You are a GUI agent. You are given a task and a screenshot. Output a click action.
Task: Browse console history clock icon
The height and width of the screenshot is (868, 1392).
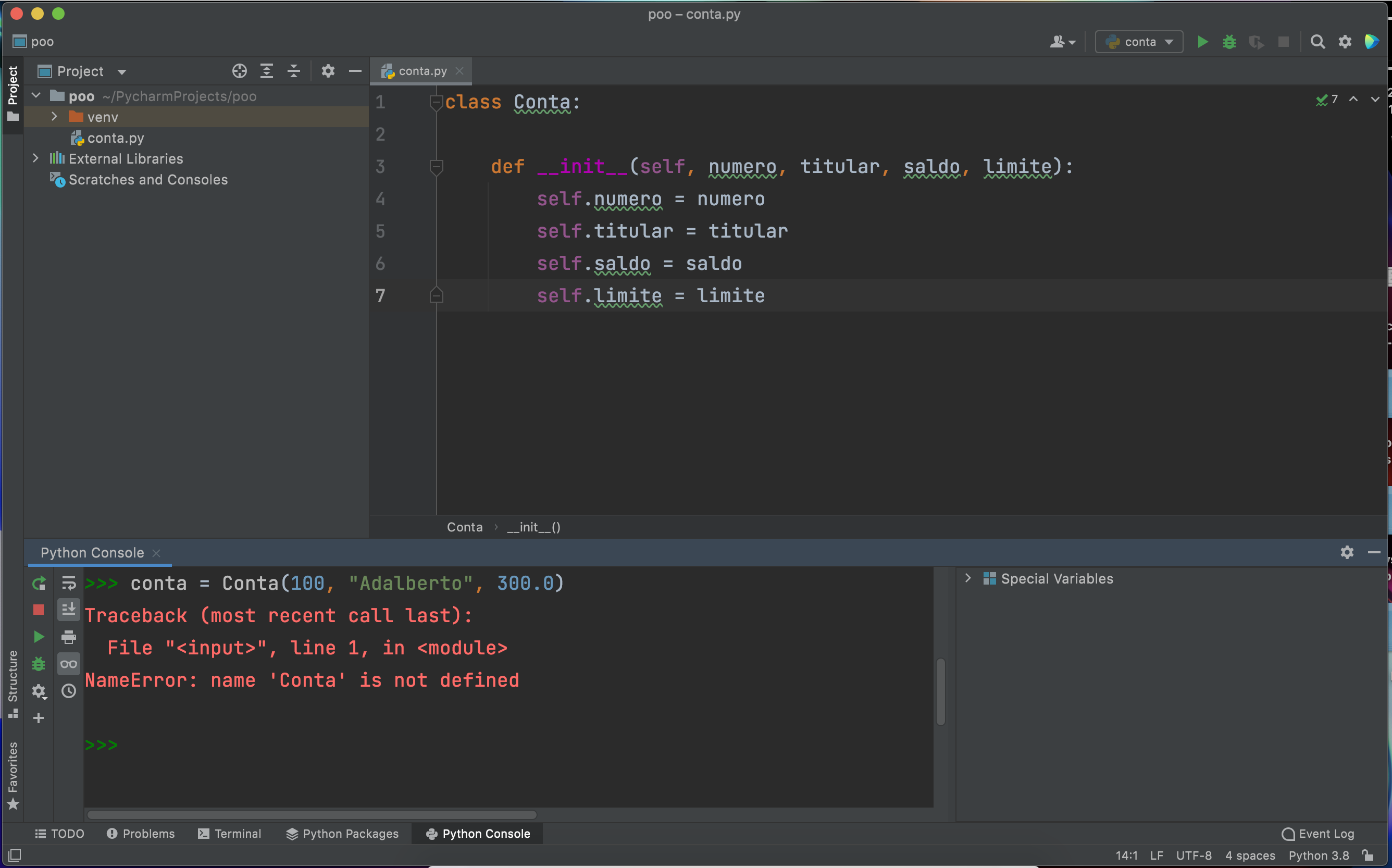pyautogui.click(x=69, y=691)
